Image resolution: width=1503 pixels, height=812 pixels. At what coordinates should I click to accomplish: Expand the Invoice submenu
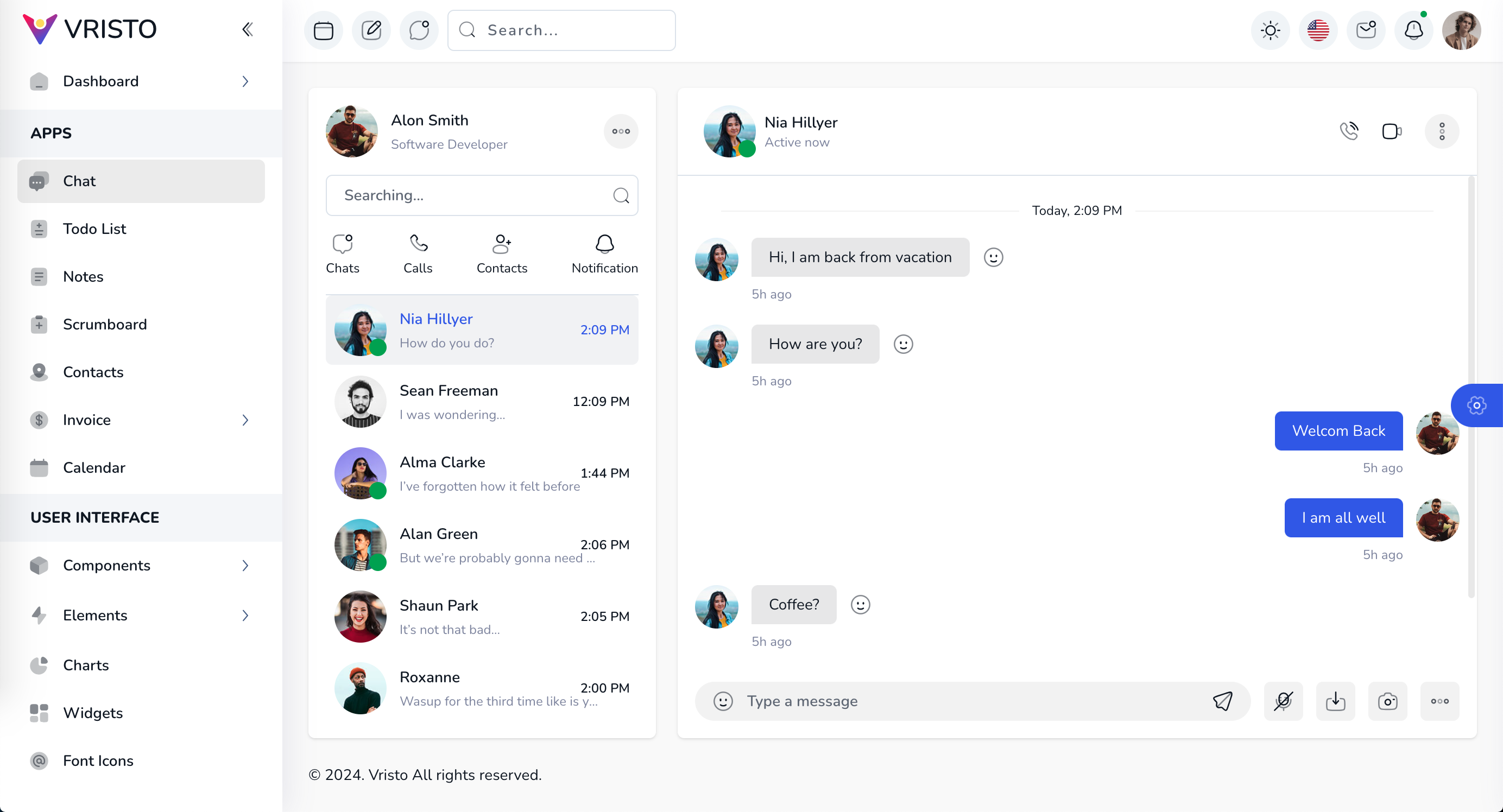pos(140,420)
